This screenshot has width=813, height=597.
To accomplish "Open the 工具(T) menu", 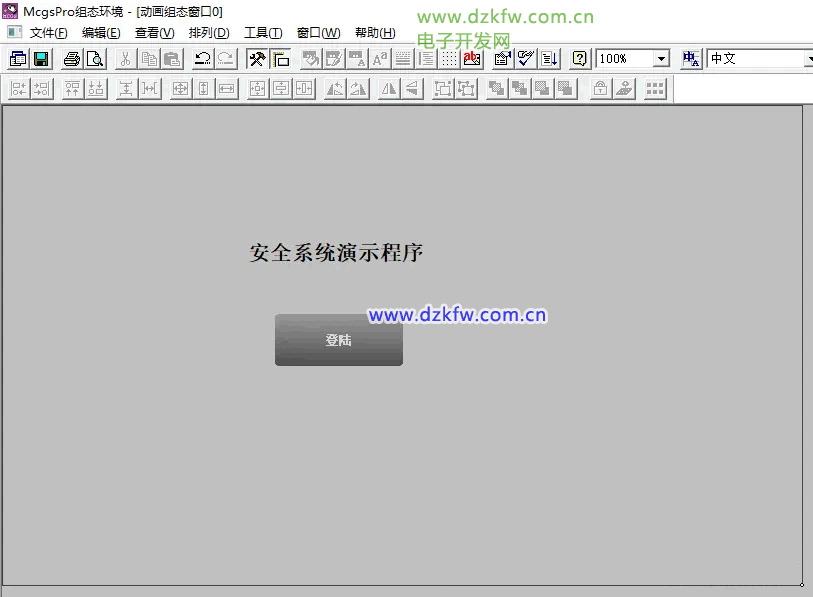I will tap(263, 33).
